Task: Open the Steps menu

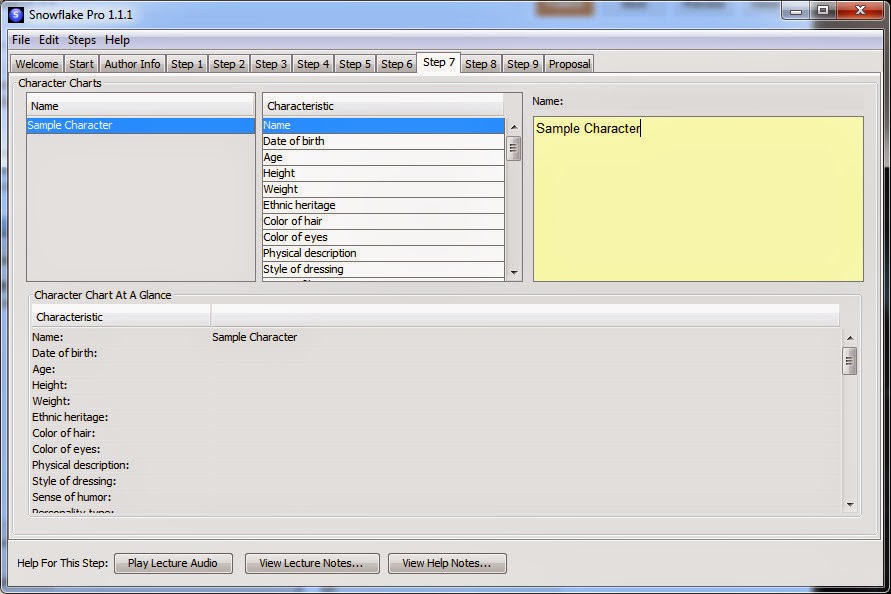Action: 82,40
